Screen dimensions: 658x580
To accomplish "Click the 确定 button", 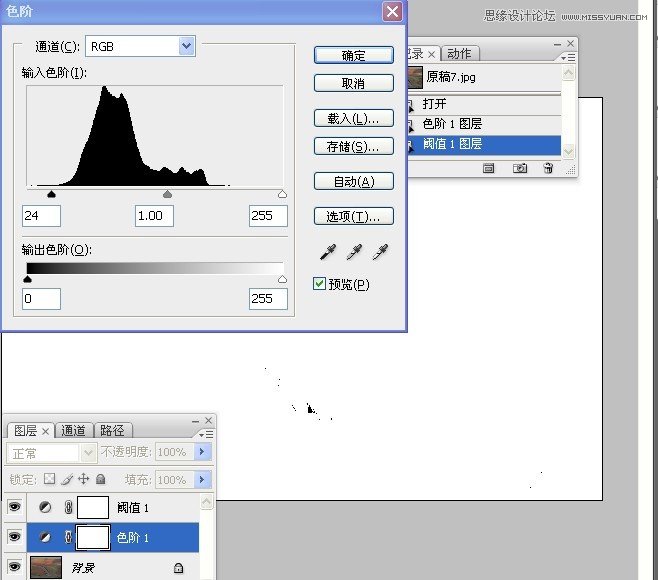I will click(x=354, y=55).
